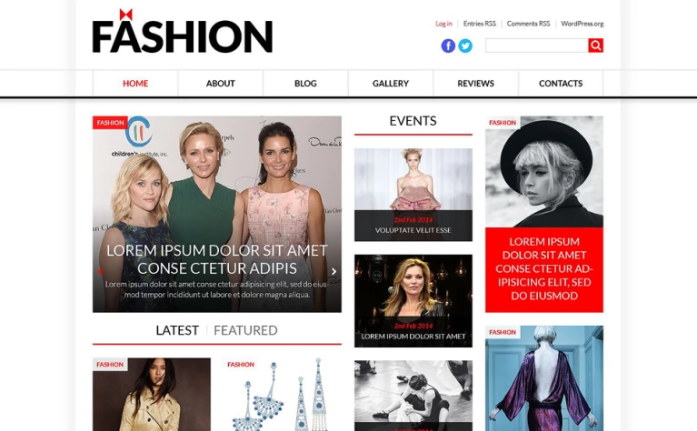
Task: Click the FASHION logo
Action: [x=182, y=32]
